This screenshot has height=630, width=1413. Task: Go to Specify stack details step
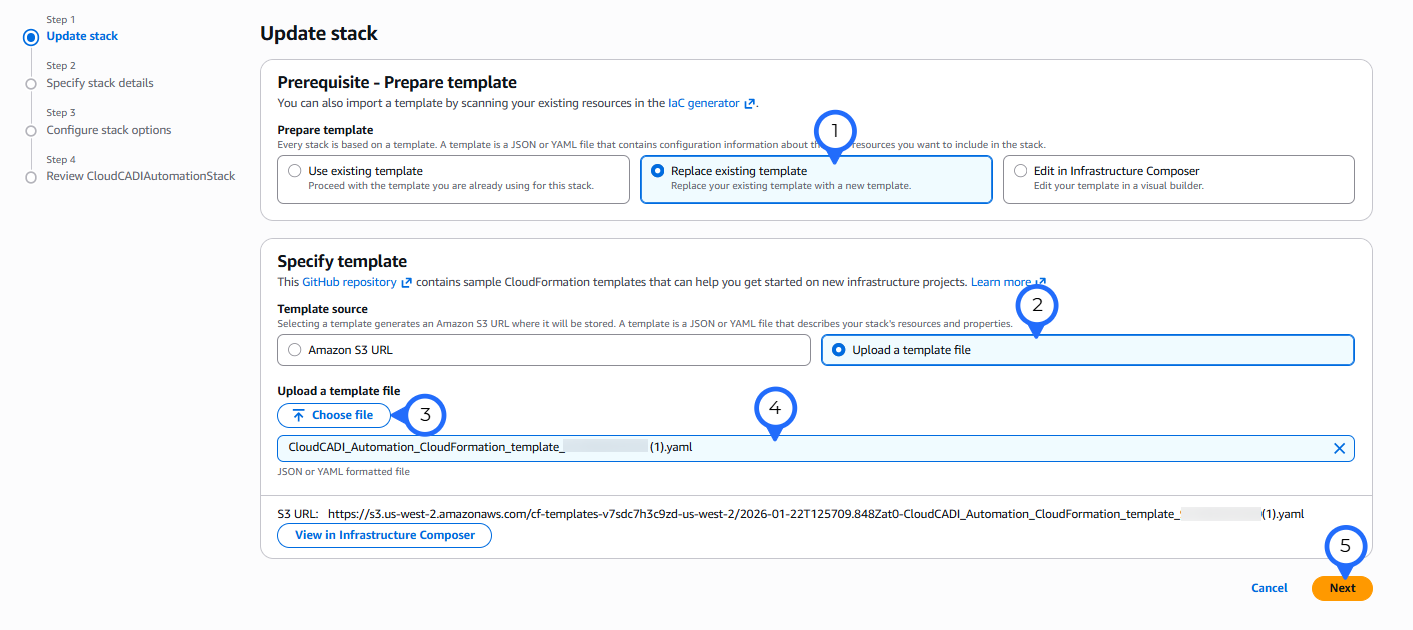tap(100, 83)
